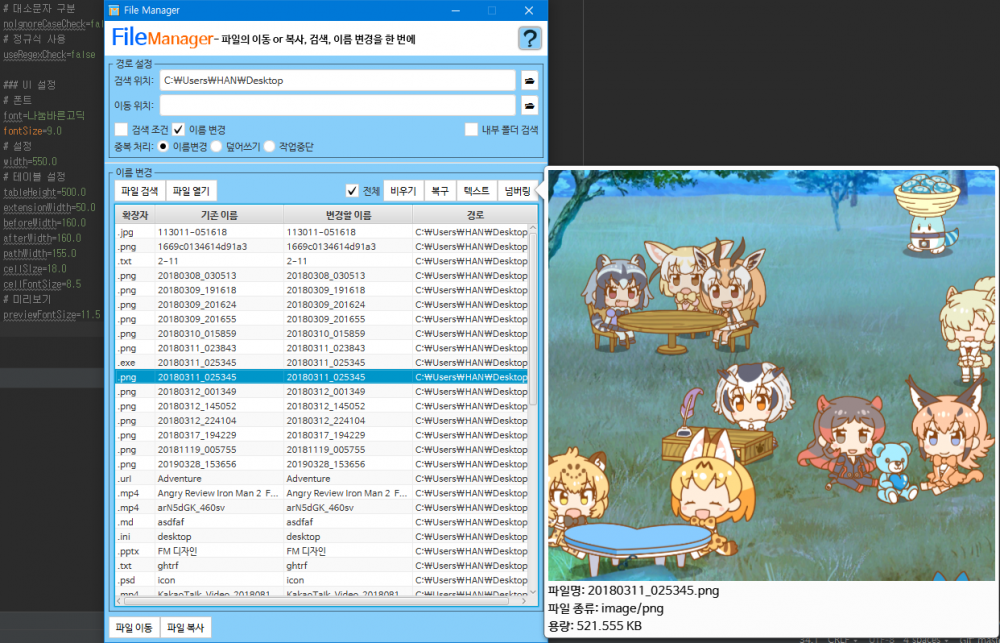The width and height of the screenshot is (1000, 643).
Task: Click the File Manager title bar icon
Action: pos(115,10)
